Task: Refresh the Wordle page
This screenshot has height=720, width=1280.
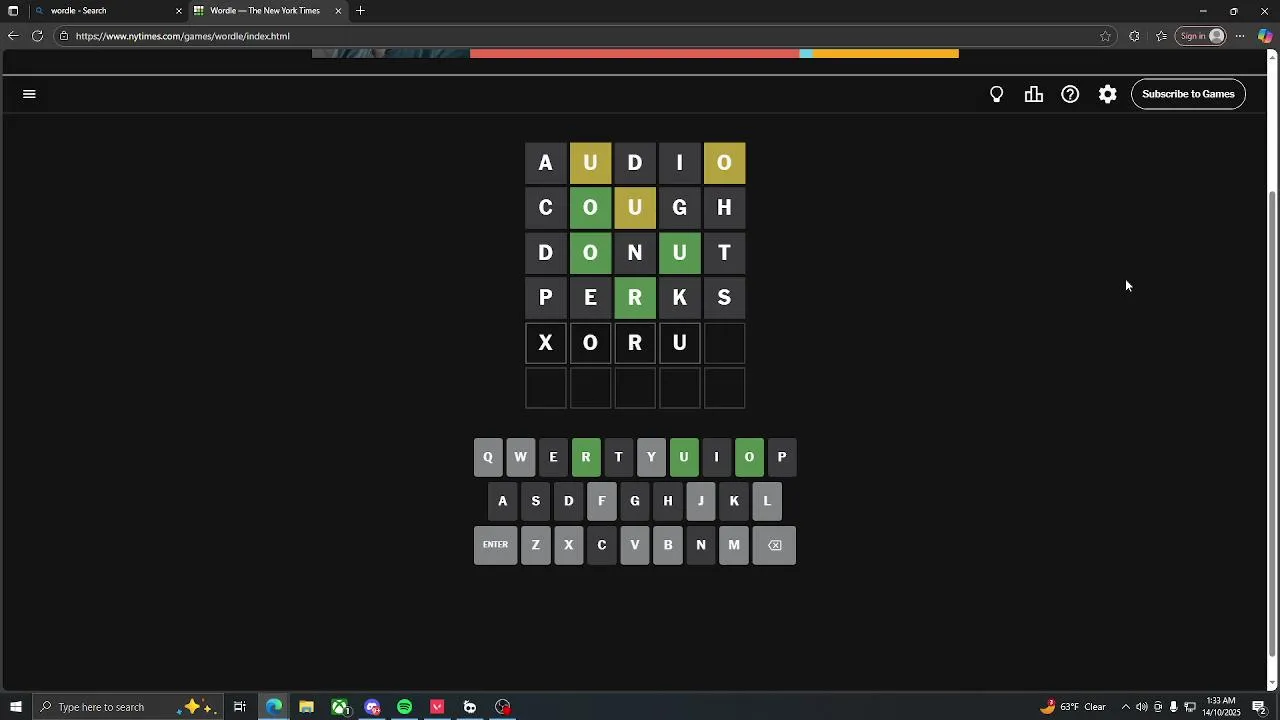Action: click(37, 36)
